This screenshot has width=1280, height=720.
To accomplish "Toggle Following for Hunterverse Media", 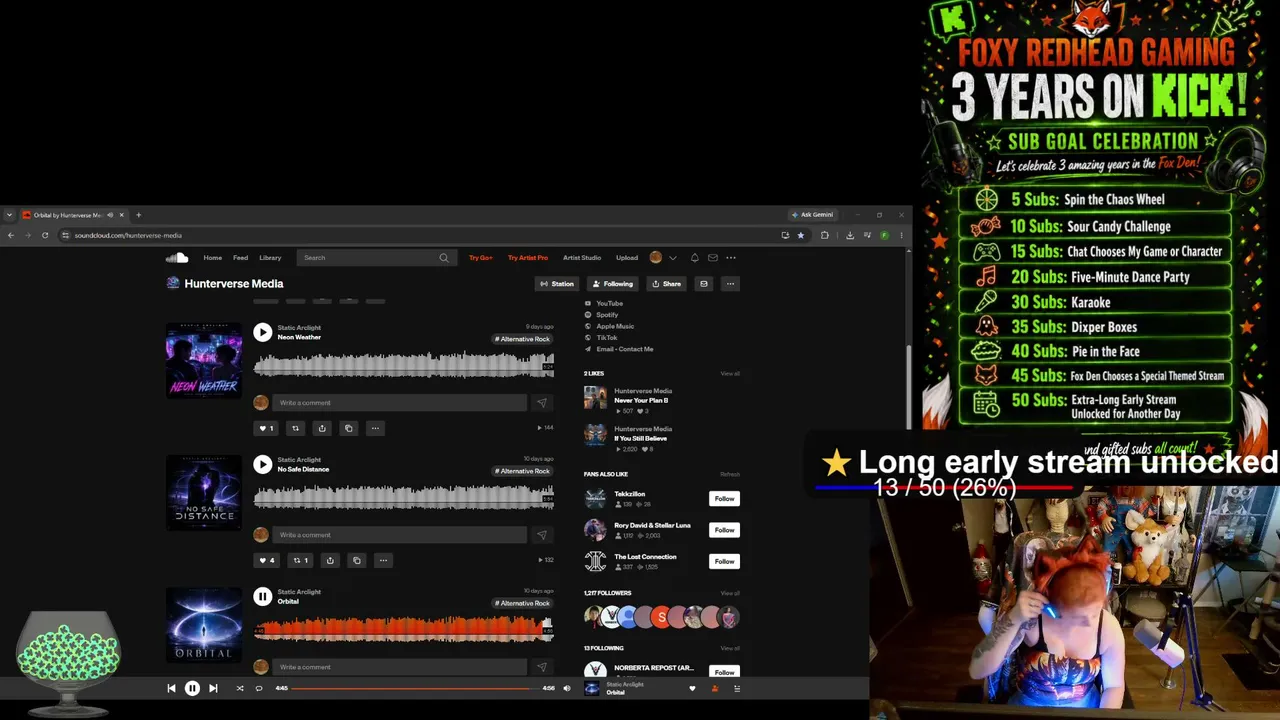I will pyautogui.click(x=612, y=284).
